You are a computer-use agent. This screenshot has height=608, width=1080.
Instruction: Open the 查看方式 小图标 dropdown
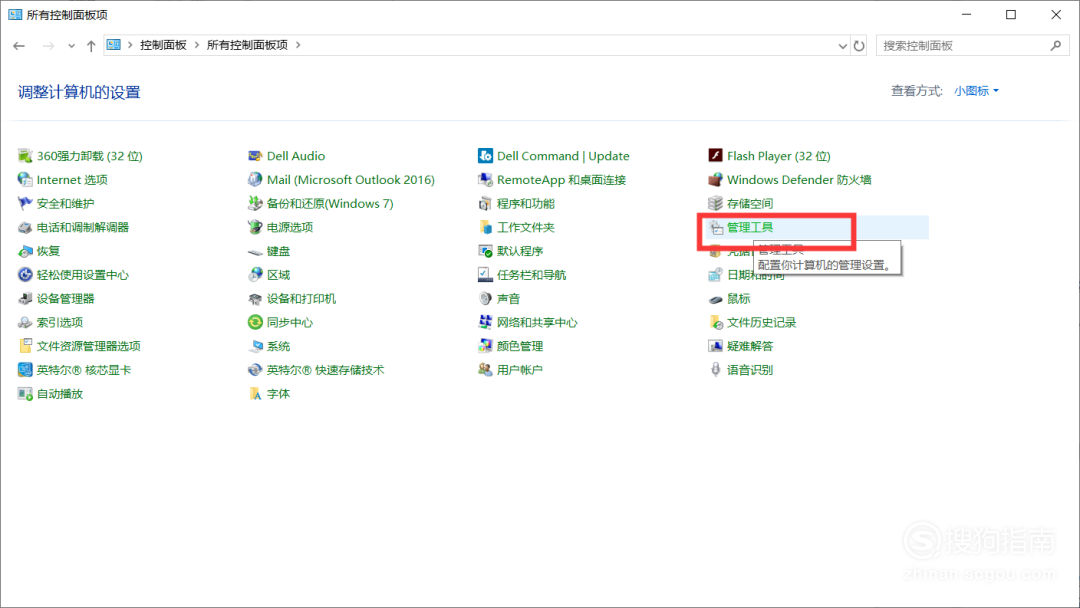(x=976, y=91)
